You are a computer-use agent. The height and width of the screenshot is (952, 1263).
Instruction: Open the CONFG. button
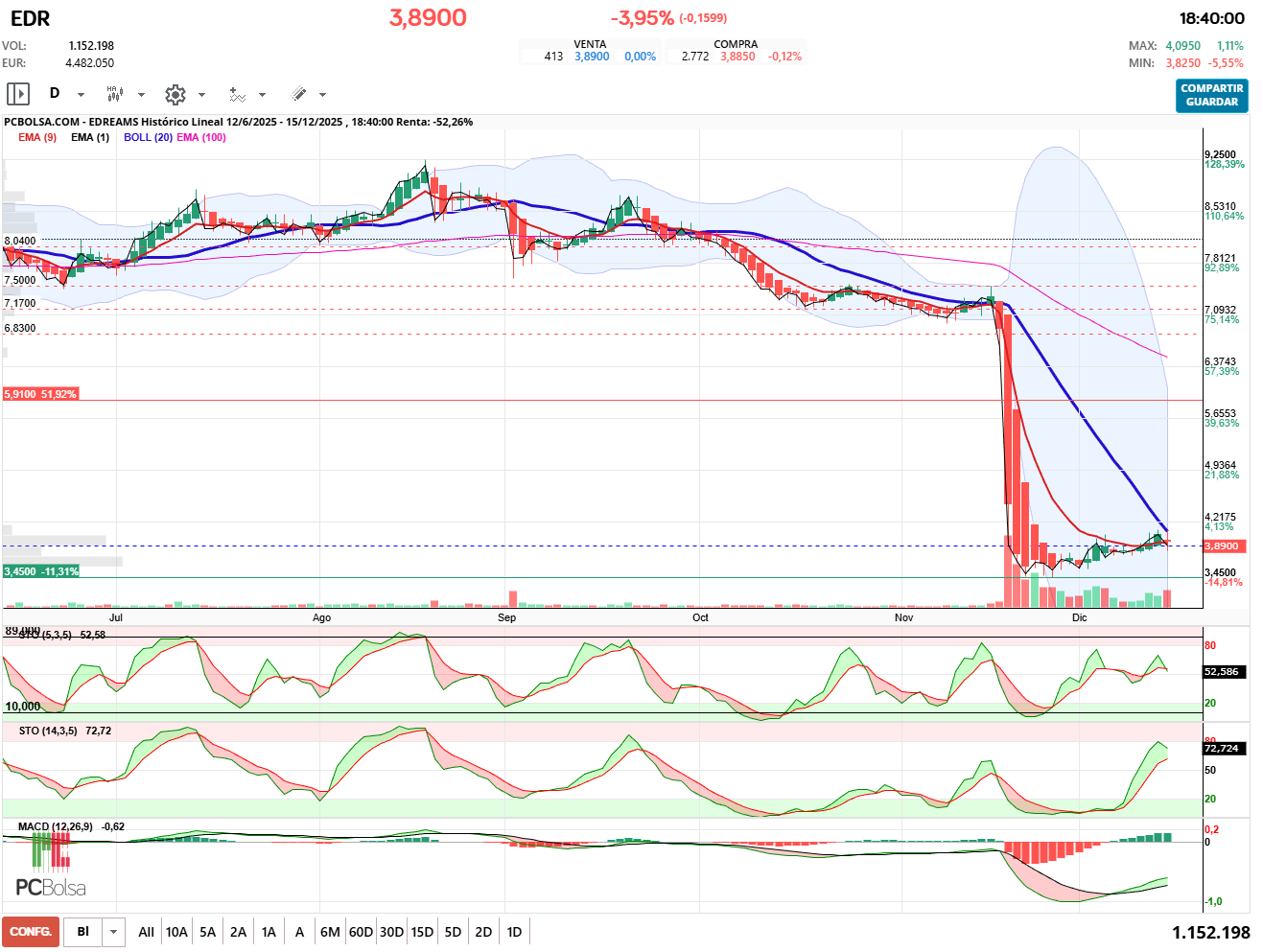(31, 932)
